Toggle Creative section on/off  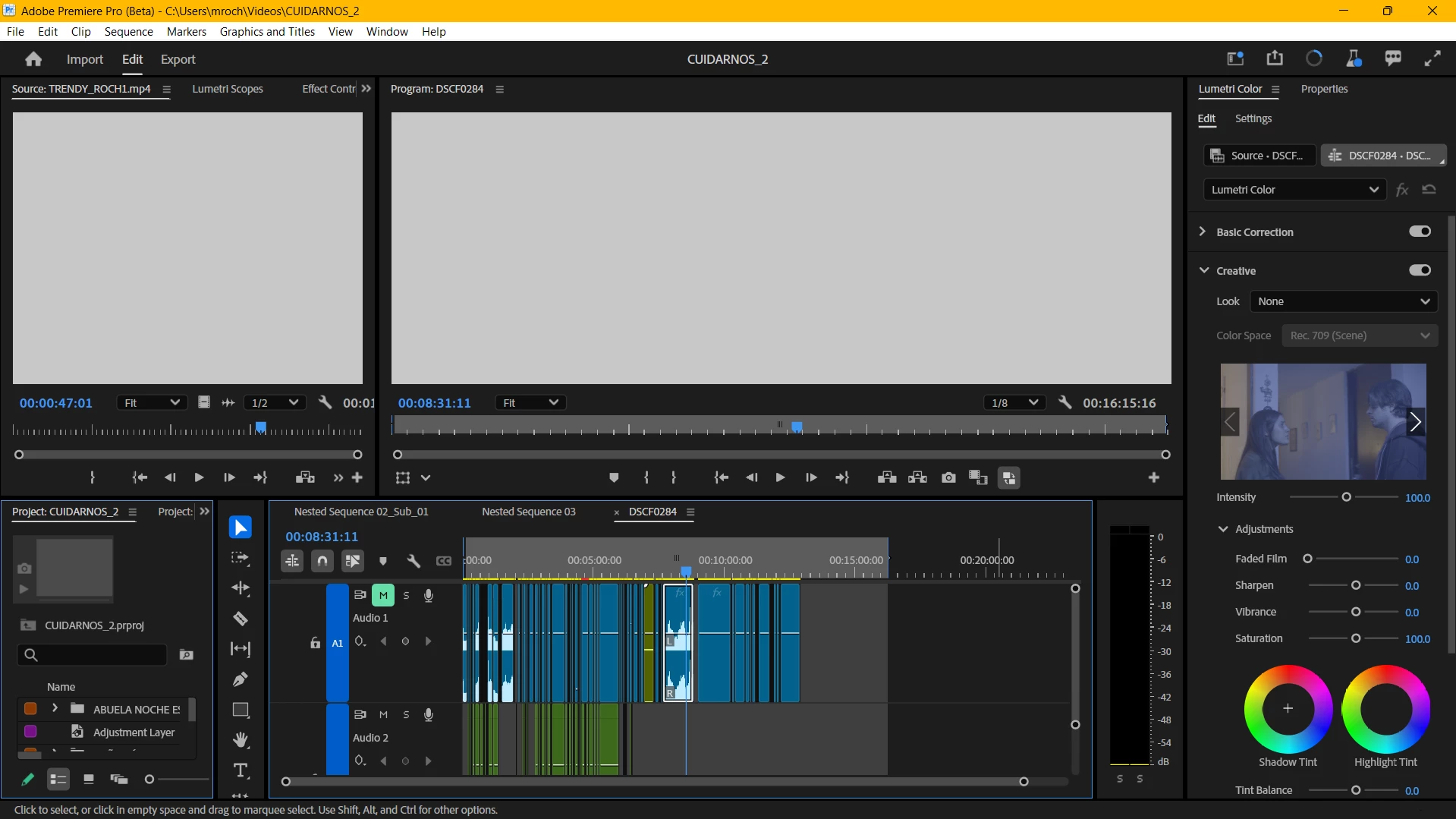[1420, 270]
